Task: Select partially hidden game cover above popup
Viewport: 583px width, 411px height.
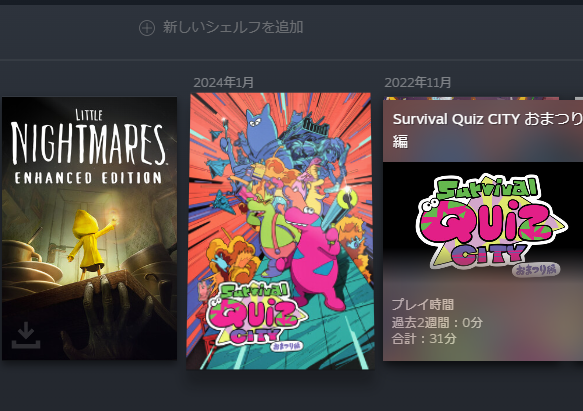Action: click(x=472, y=99)
